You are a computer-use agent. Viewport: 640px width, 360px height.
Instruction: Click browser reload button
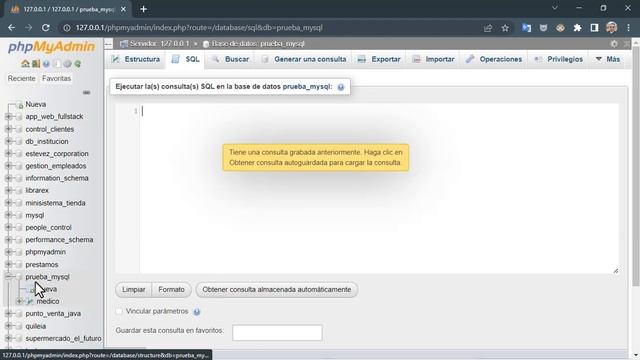pyautogui.click(x=46, y=28)
